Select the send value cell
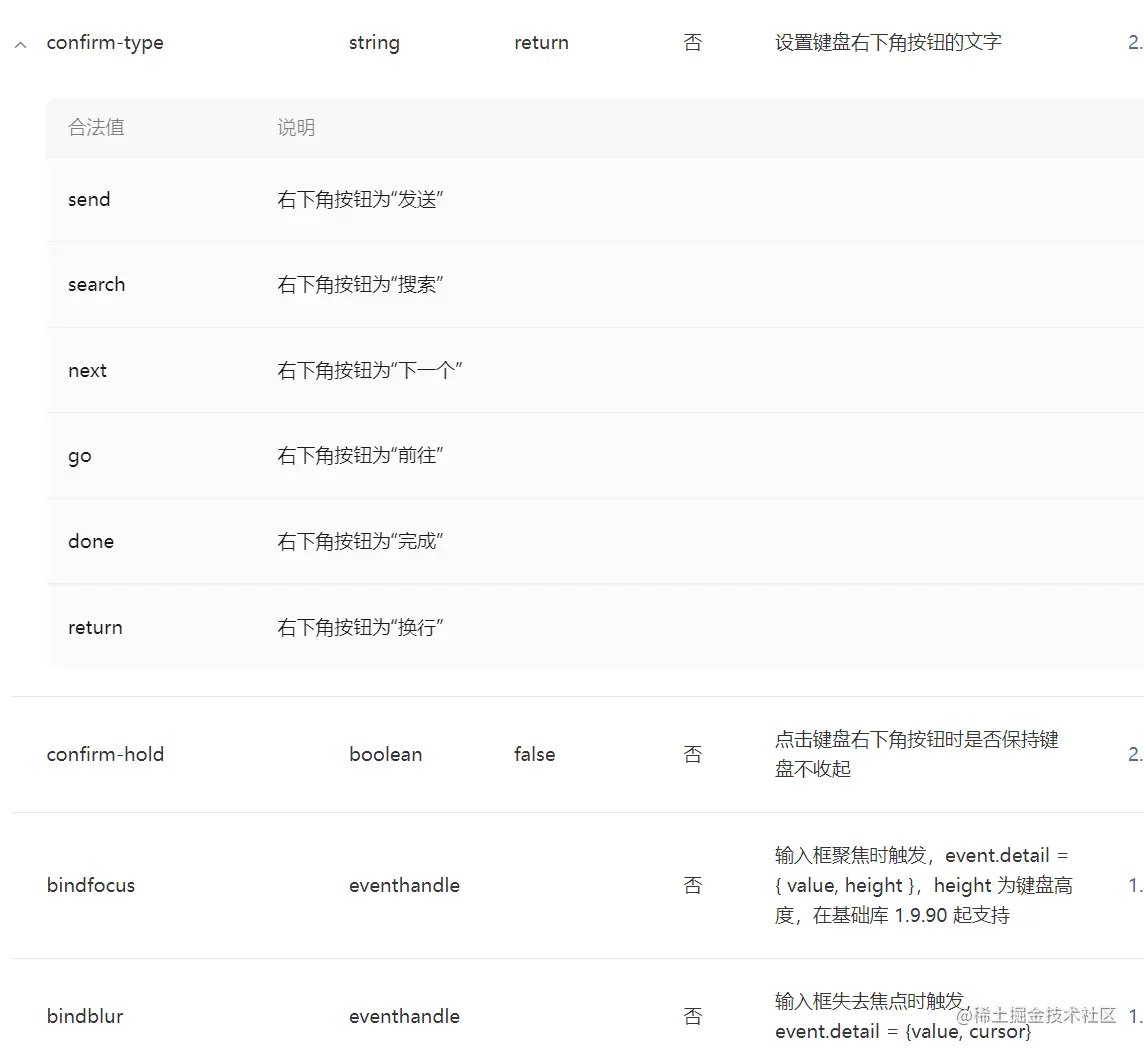1144x1053 pixels. pyautogui.click(x=89, y=199)
